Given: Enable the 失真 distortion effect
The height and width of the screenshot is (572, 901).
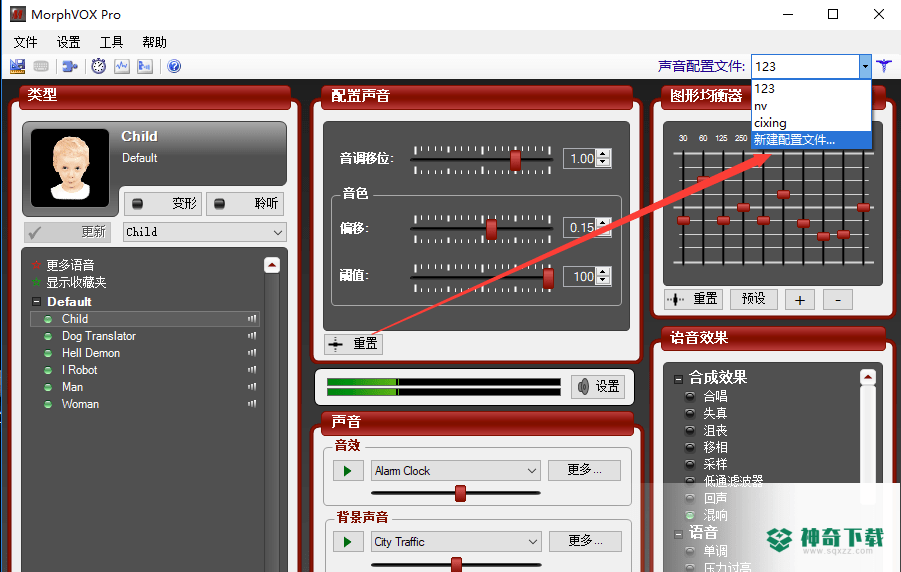Looking at the screenshot, I should [x=690, y=413].
